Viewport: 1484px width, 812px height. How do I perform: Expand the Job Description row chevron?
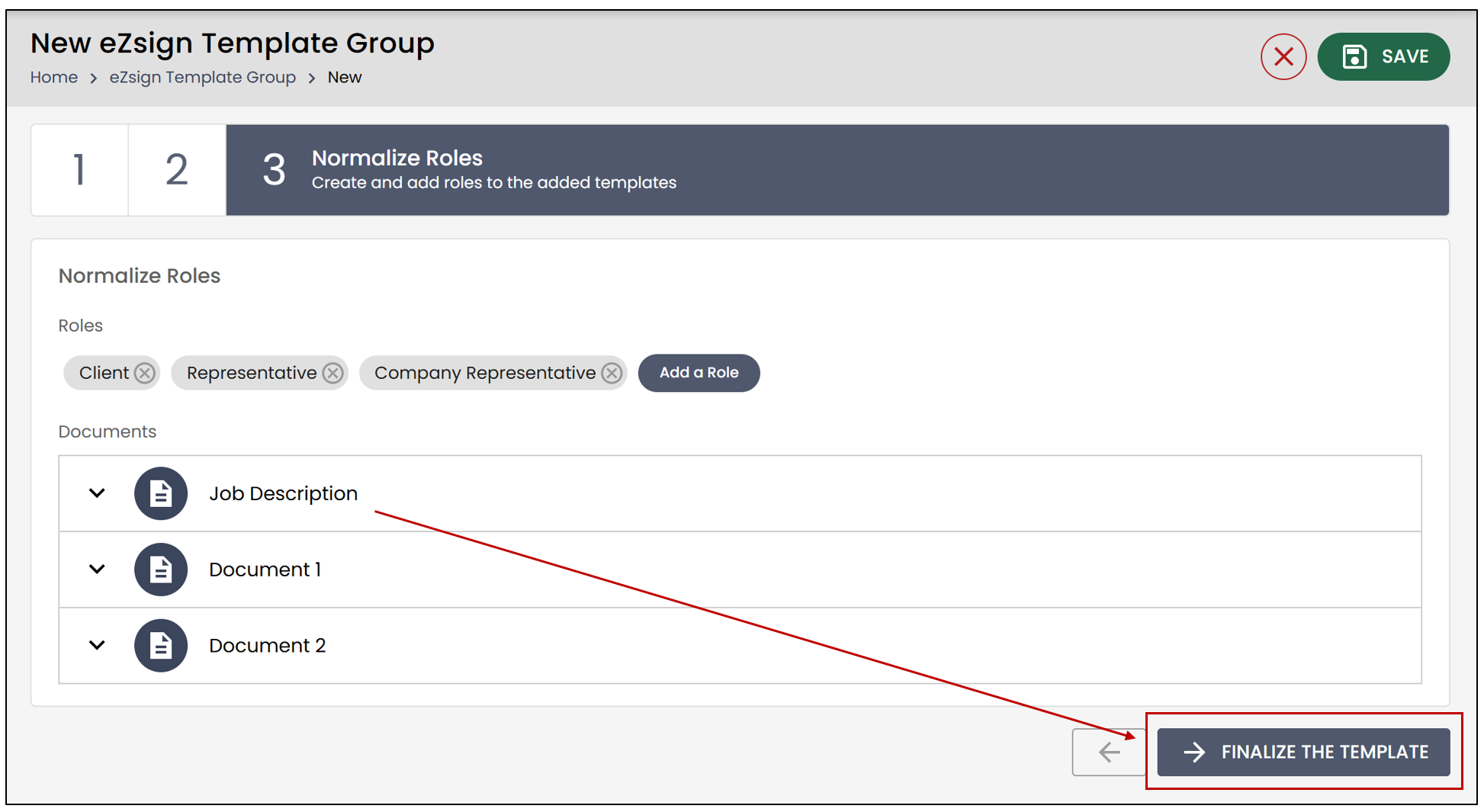[97, 493]
